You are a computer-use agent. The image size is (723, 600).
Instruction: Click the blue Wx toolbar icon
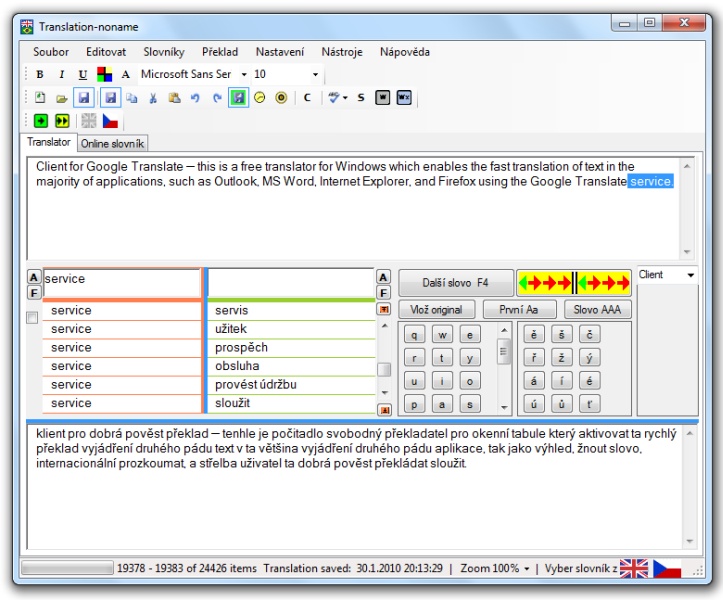(404, 98)
